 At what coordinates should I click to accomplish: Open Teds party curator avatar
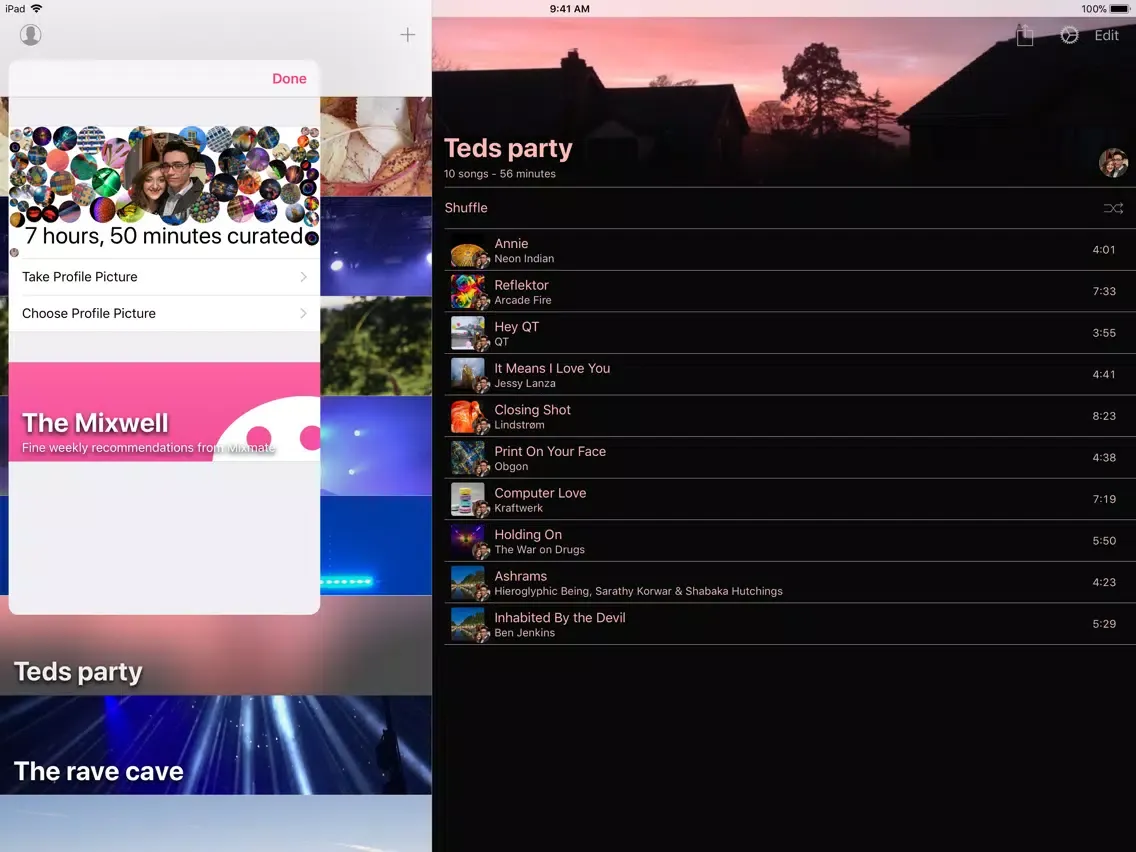[1114, 162]
